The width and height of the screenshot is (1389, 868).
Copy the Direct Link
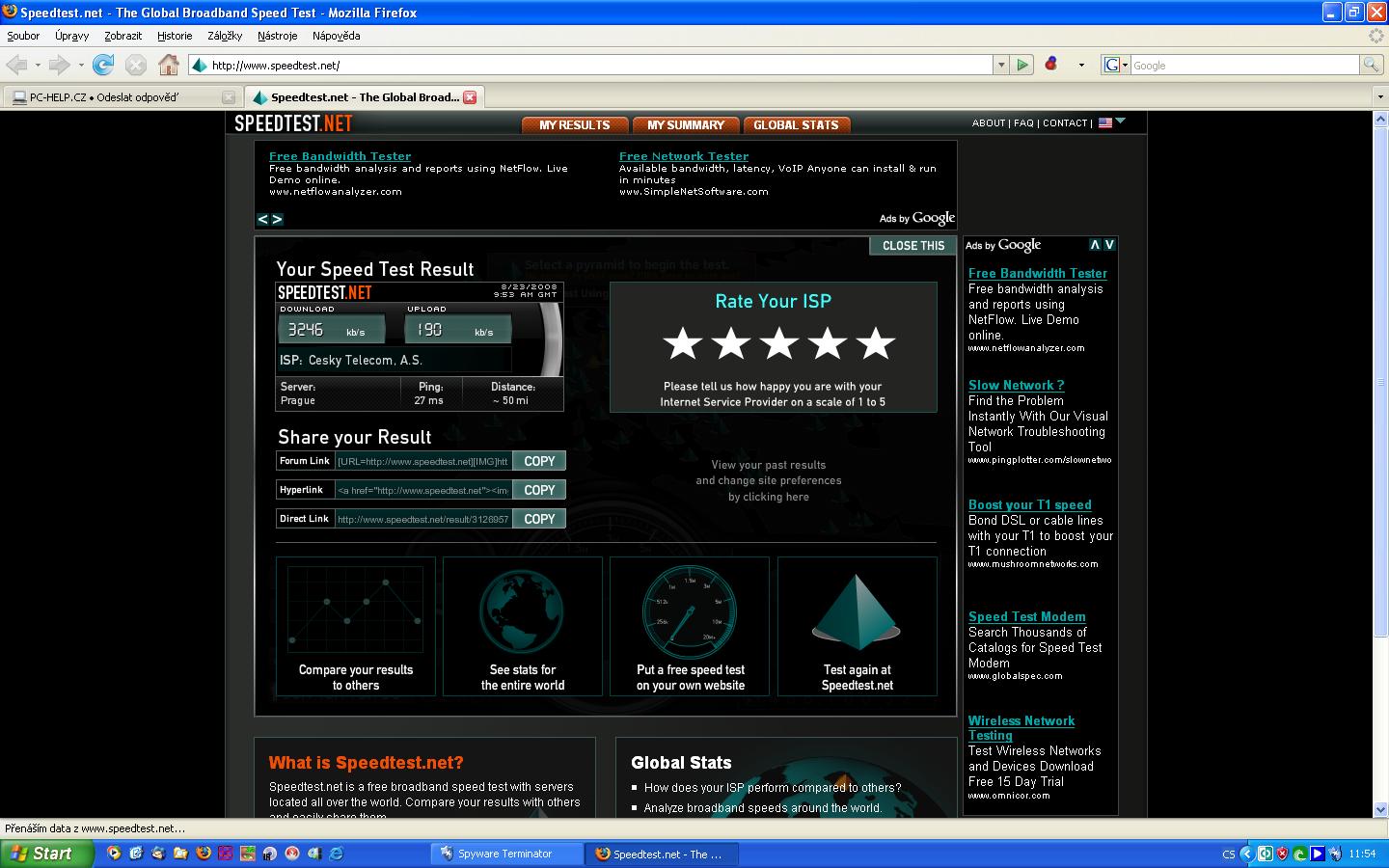coord(539,519)
